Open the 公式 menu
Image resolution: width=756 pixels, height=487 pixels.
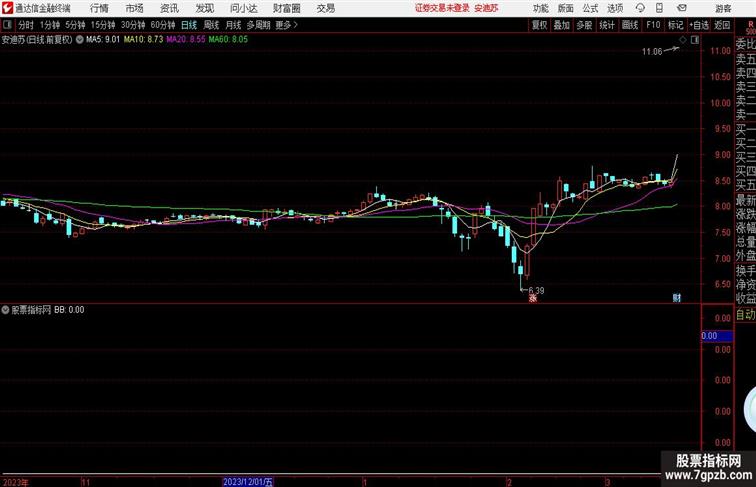(x=590, y=8)
